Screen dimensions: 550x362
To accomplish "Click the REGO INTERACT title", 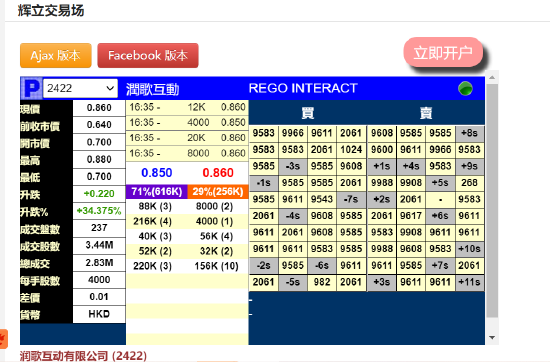I will 303,88.
